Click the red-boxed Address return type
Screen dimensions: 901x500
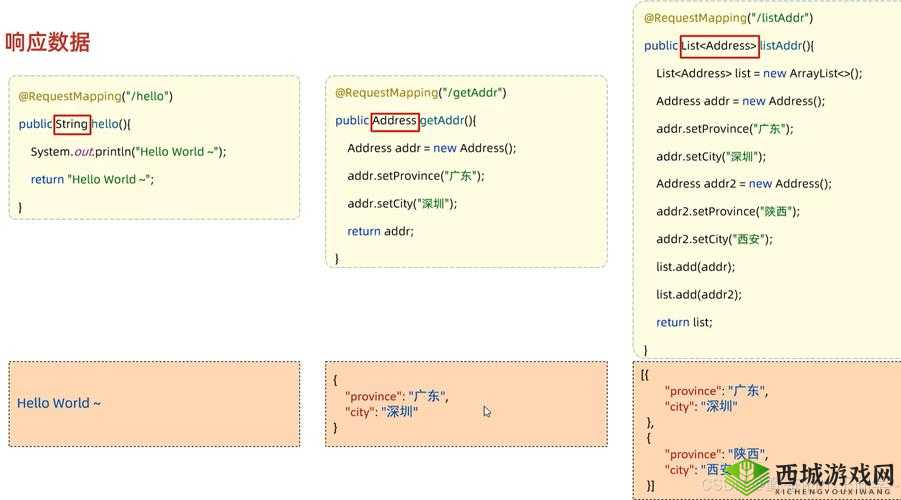pos(394,121)
